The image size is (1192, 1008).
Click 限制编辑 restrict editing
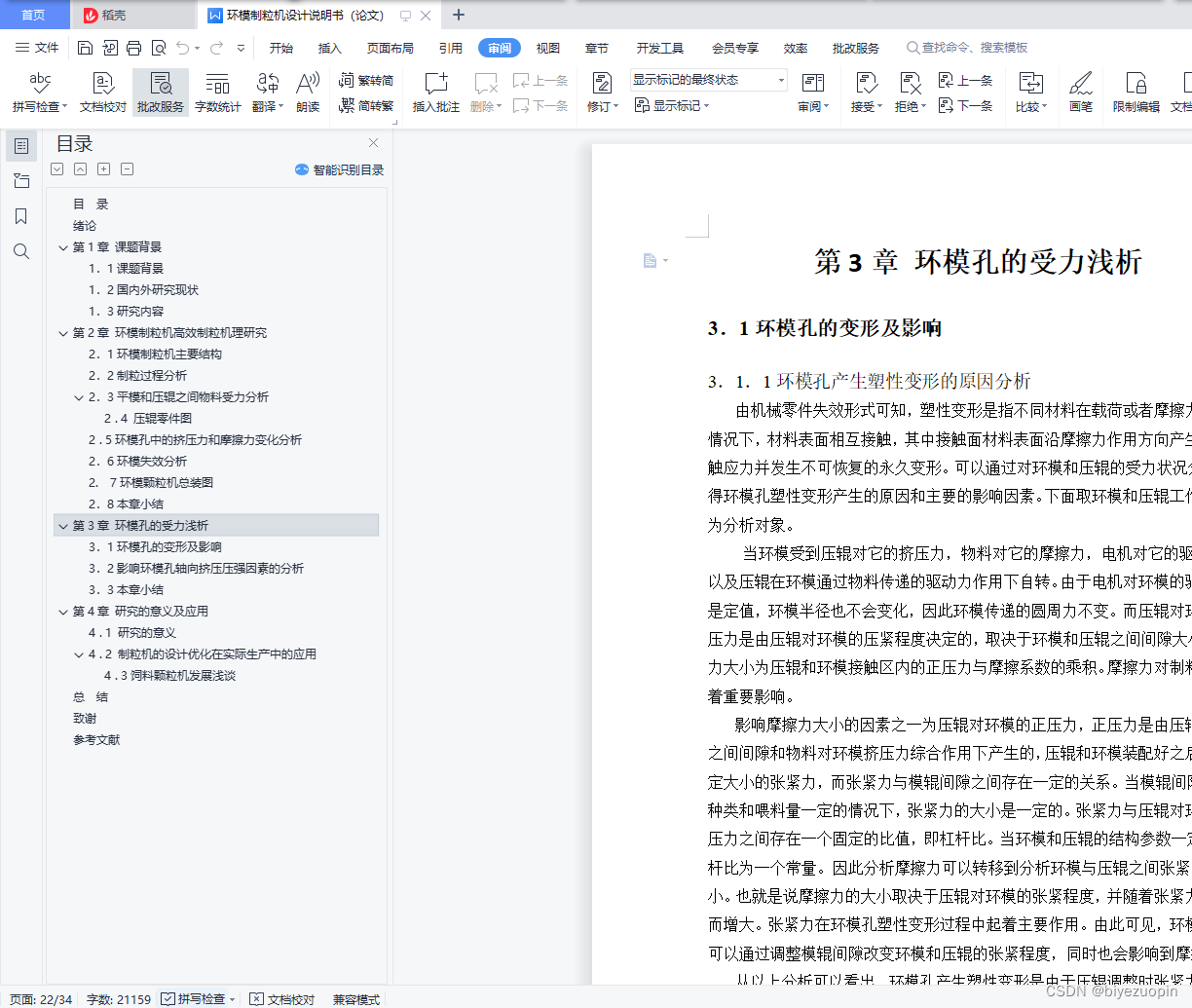[1136, 93]
